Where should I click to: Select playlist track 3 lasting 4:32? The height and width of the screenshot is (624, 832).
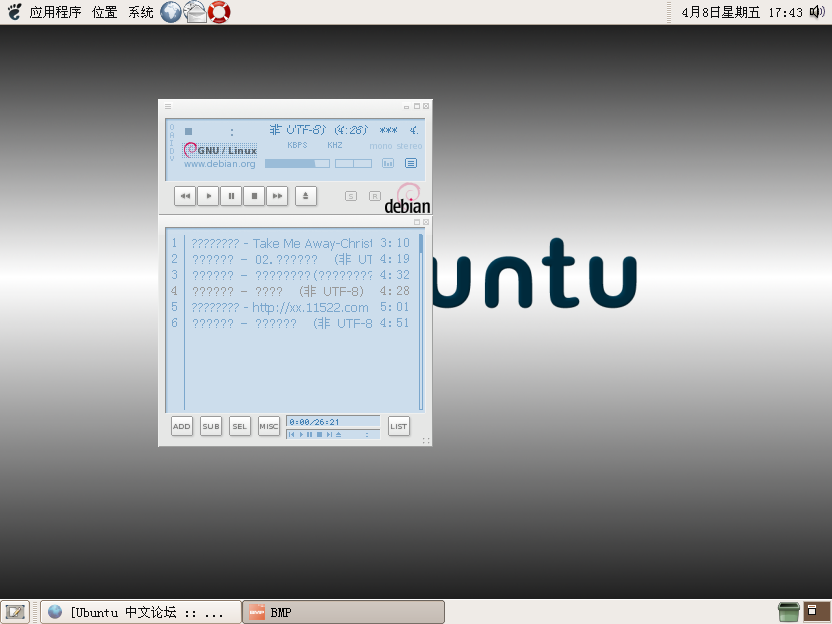click(290, 275)
